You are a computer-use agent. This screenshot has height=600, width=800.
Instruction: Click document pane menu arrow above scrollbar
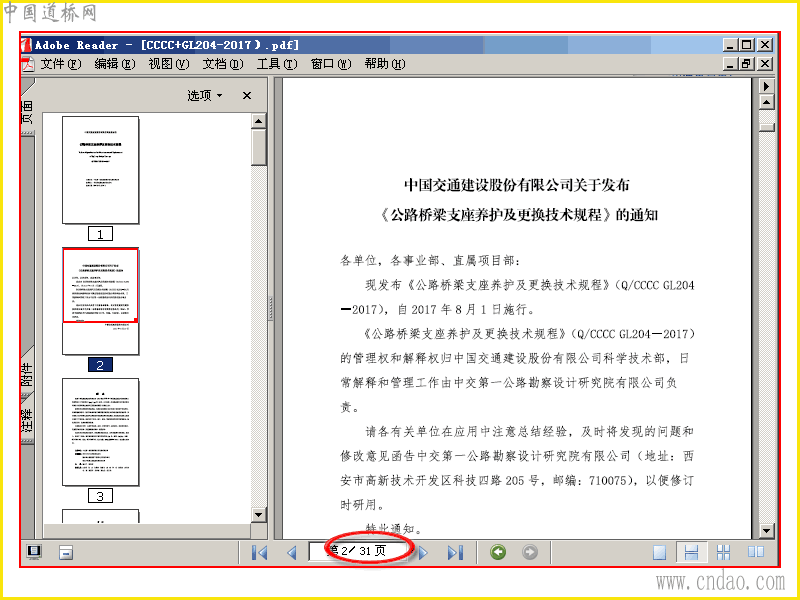pos(766,86)
